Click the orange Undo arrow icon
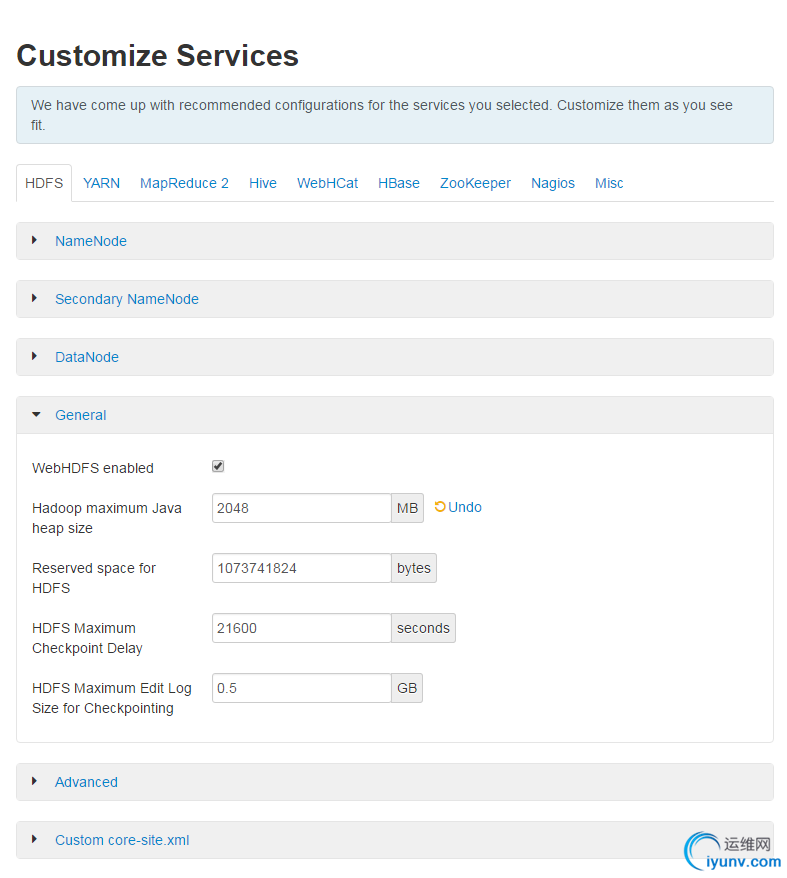Image resolution: width=787 pixels, height=878 pixels. point(440,507)
